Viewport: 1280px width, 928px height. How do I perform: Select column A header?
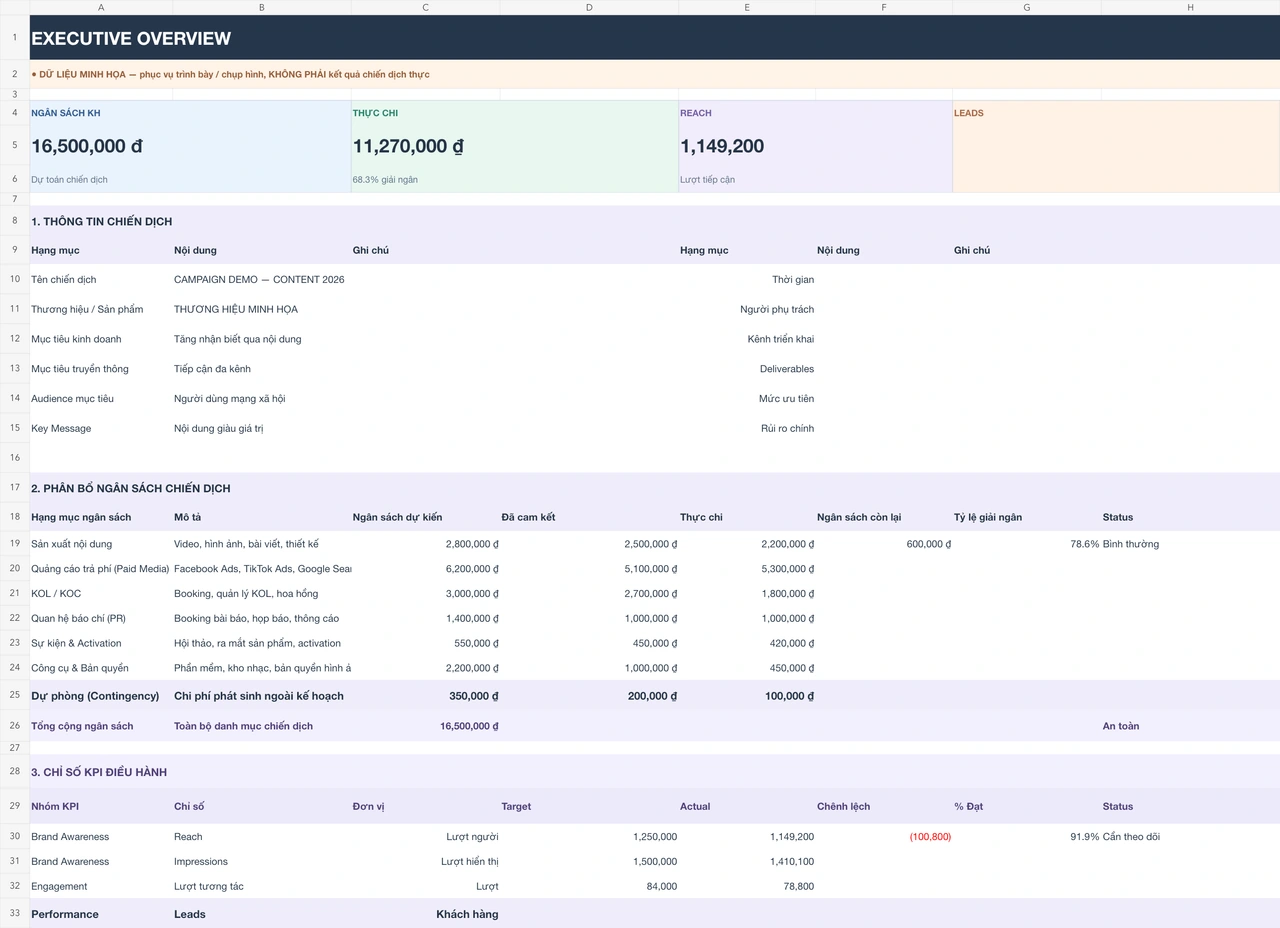coord(101,7)
